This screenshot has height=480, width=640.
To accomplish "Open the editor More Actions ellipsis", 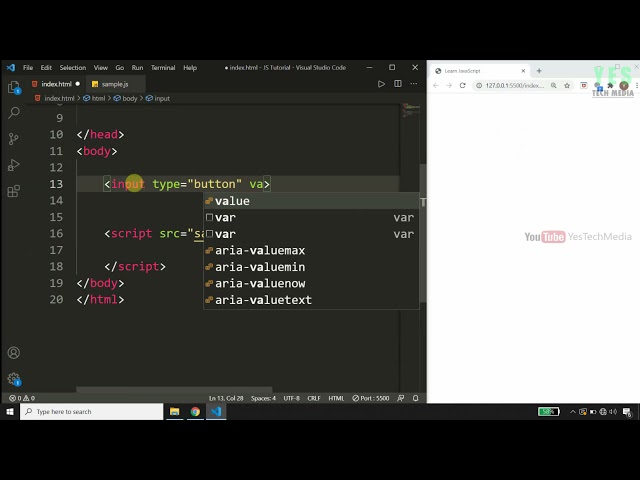I will coord(414,84).
